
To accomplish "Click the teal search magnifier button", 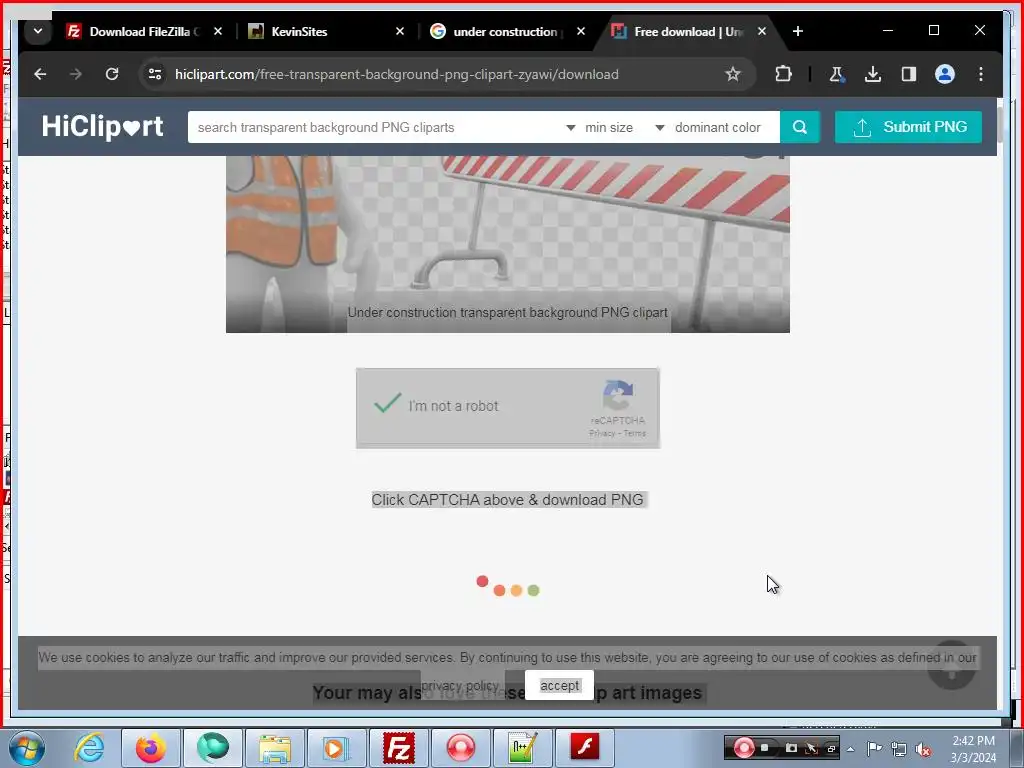I will [x=800, y=127].
